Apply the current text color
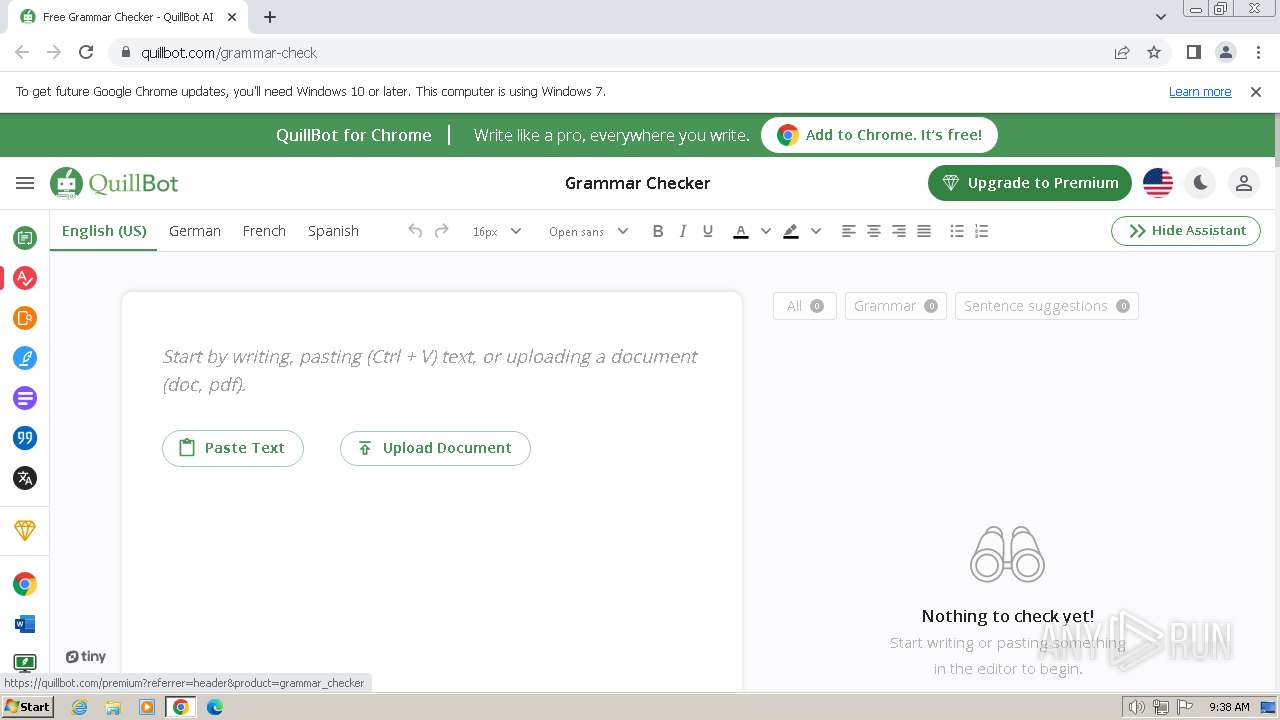Viewport: 1280px width, 720px height. (741, 231)
